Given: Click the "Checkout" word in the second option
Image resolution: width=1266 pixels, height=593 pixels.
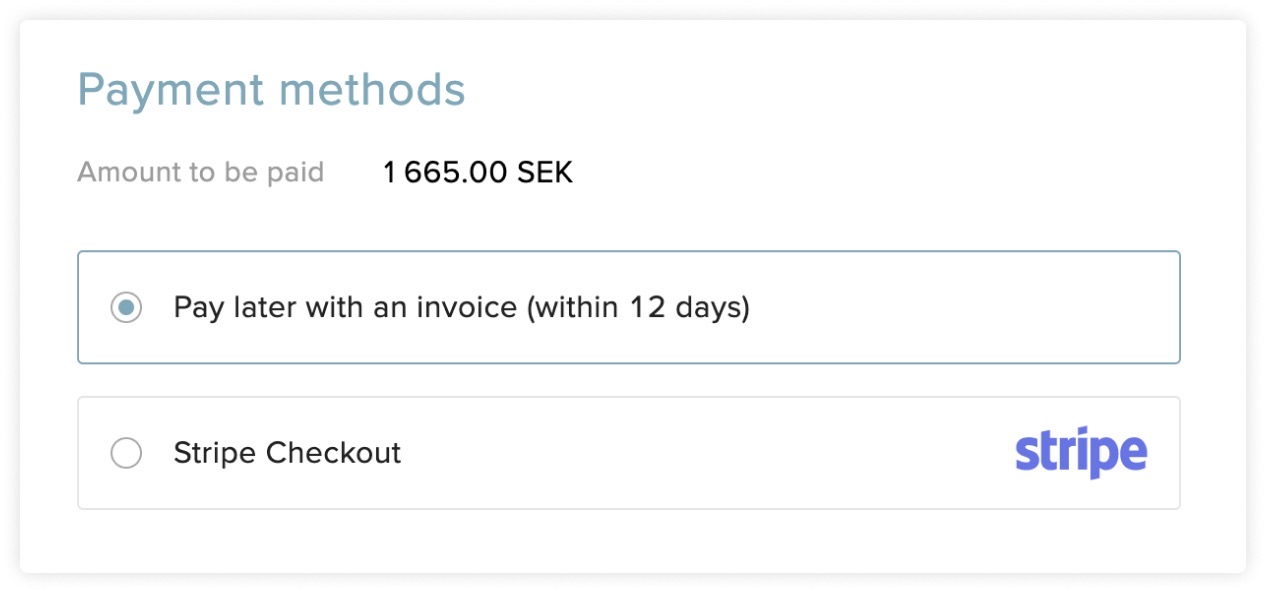Looking at the screenshot, I should [333, 453].
